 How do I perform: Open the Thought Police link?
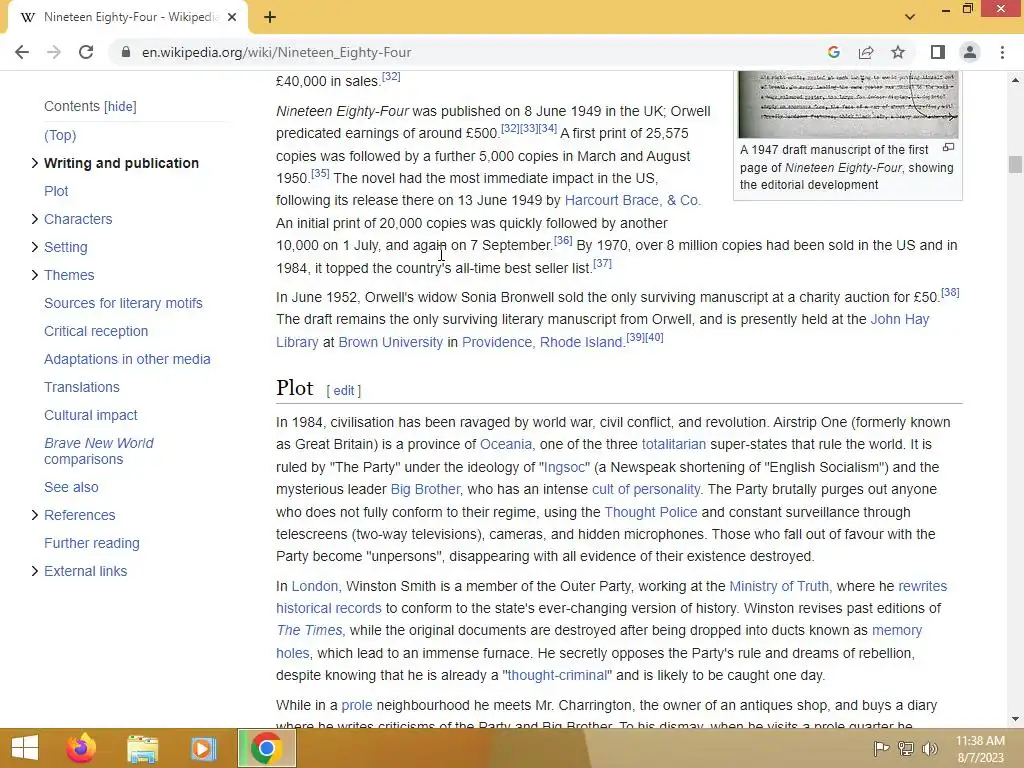[x=650, y=513]
